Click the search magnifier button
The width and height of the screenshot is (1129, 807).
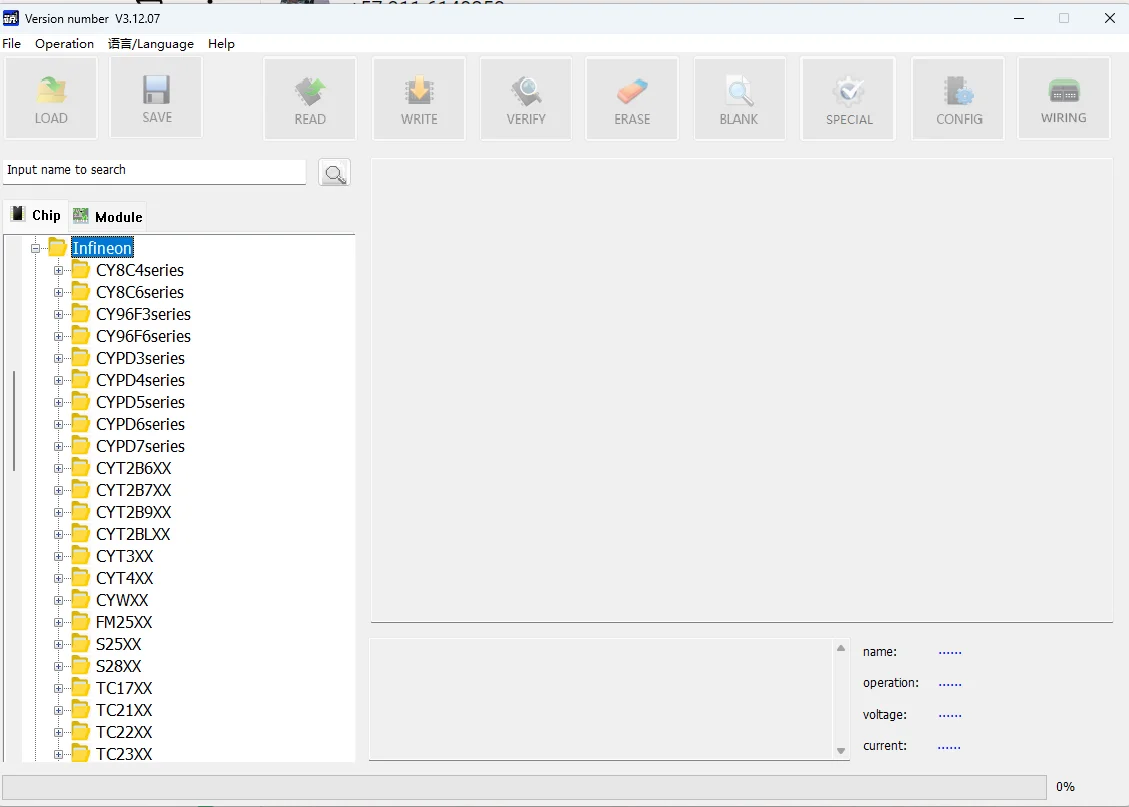335,173
